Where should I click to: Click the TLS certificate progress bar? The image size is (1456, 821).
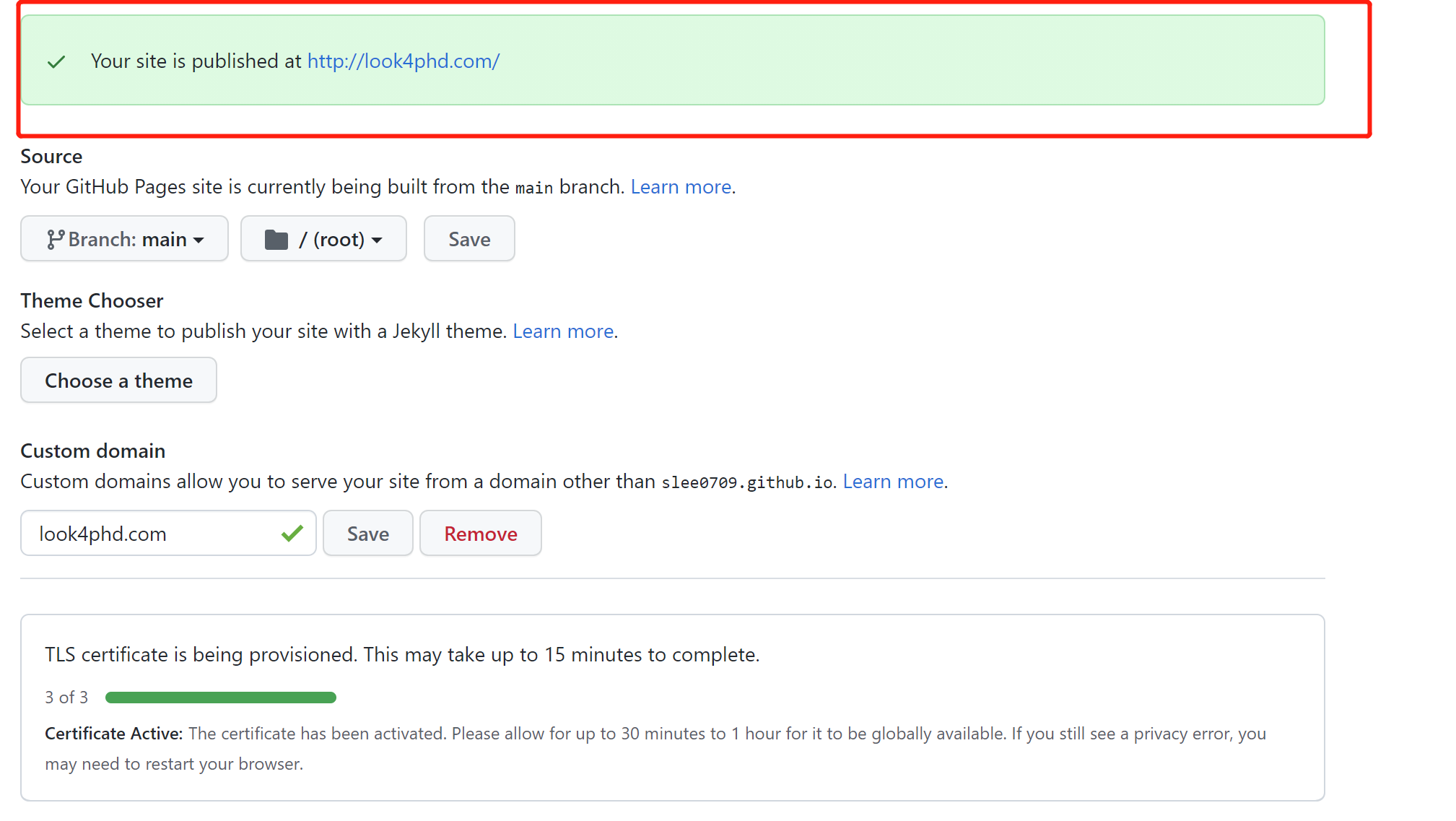point(221,698)
